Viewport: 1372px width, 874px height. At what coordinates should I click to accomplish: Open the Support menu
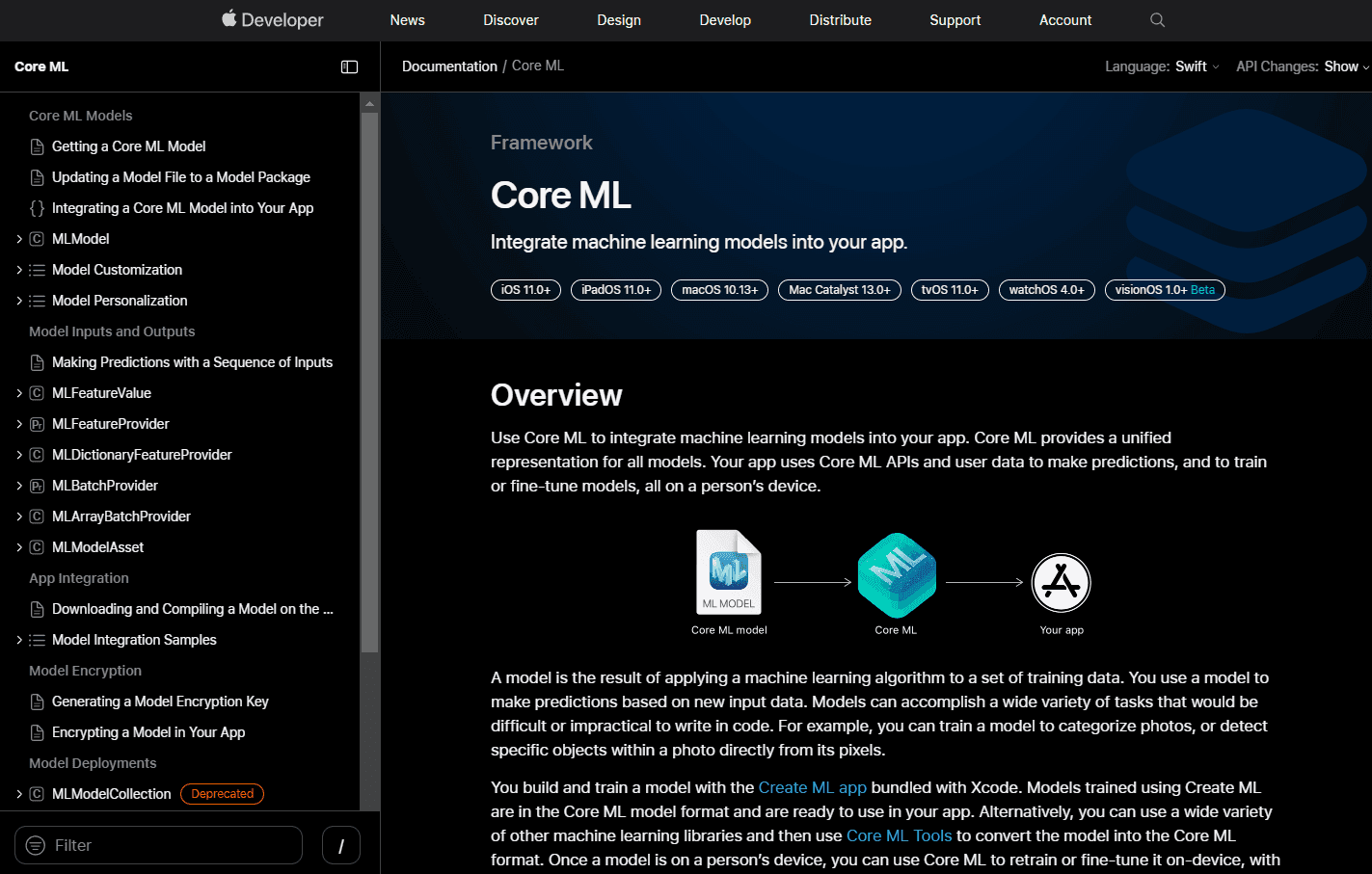pyautogui.click(x=955, y=20)
